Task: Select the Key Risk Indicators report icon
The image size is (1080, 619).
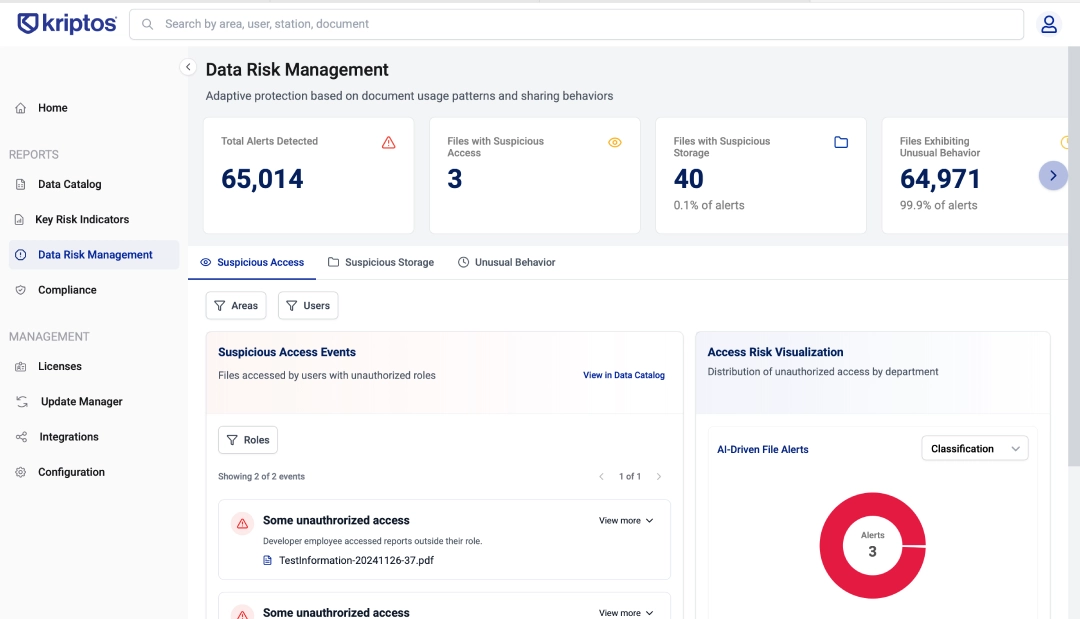Action: pyautogui.click(x=22, y=219)
